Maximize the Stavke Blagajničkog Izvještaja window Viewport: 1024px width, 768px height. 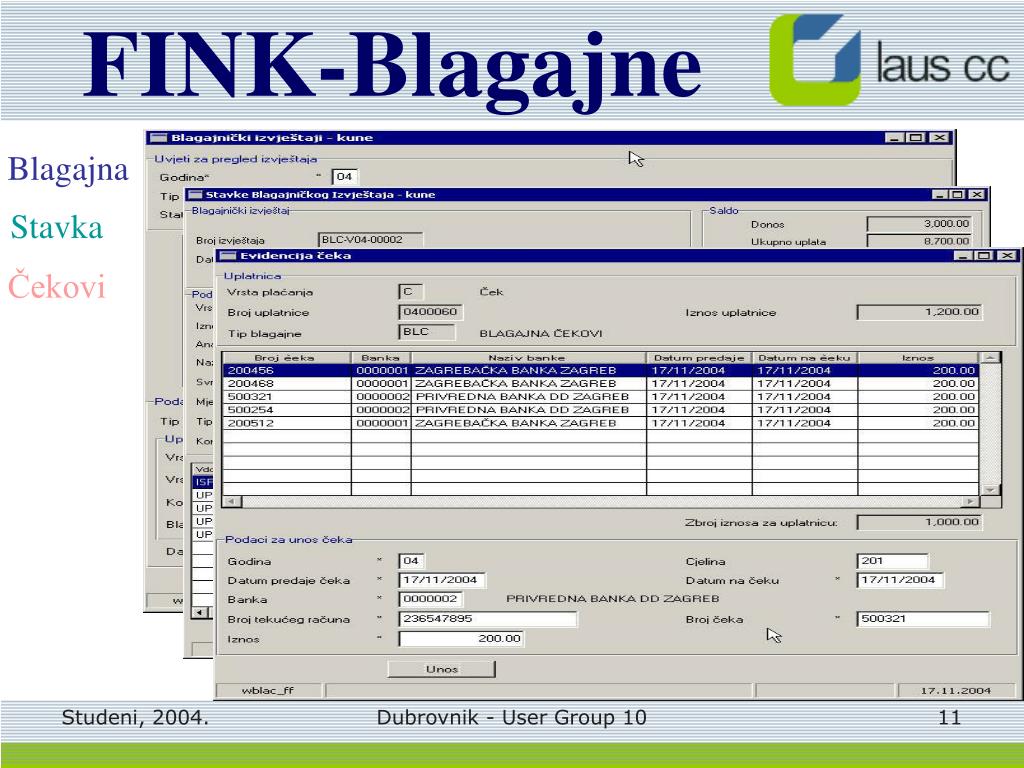[957, 195]
